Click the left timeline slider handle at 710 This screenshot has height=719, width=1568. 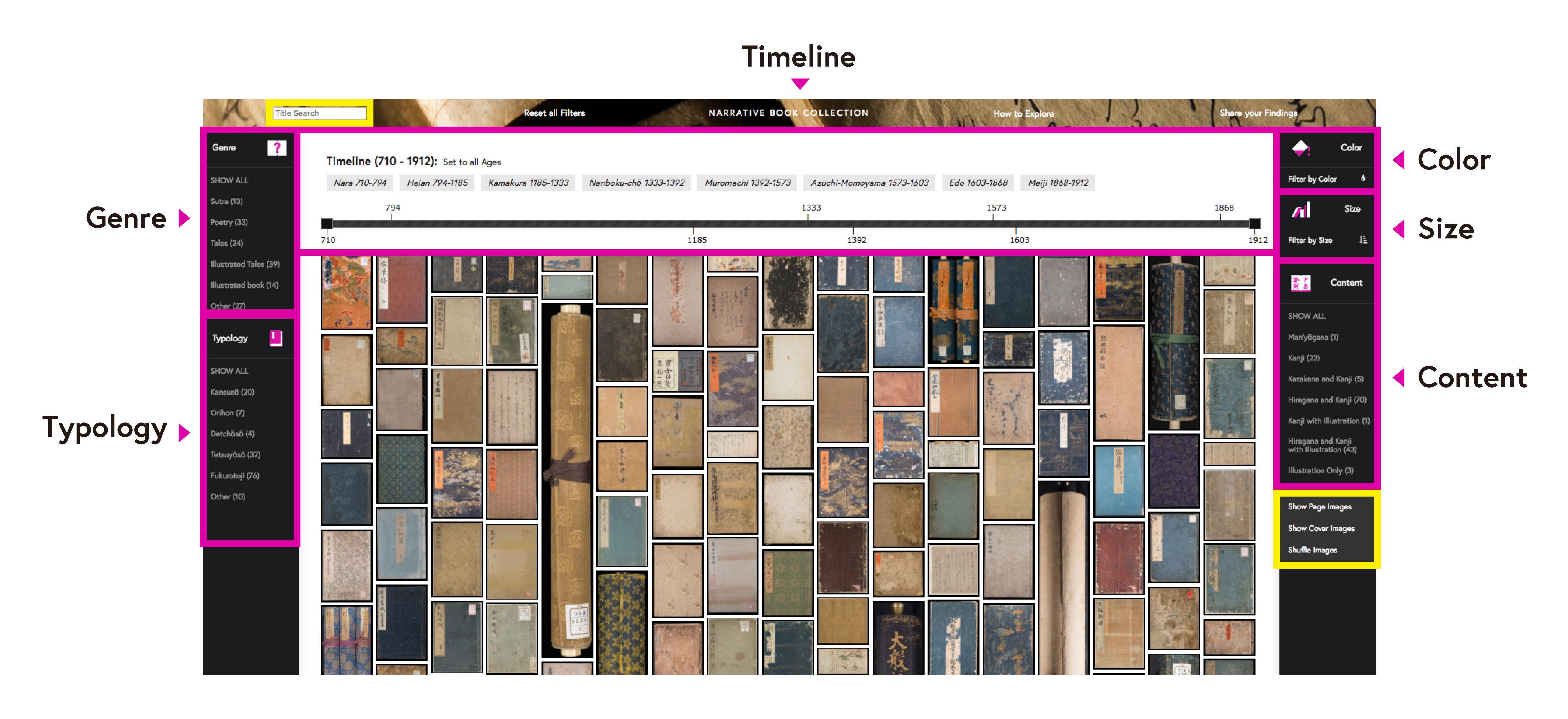(x=327, y=224)
